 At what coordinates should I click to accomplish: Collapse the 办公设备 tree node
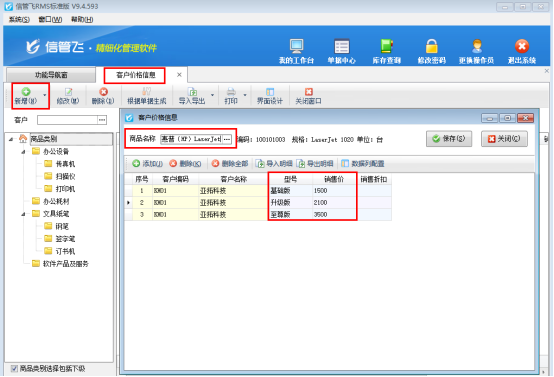click(x=23, y=152)
